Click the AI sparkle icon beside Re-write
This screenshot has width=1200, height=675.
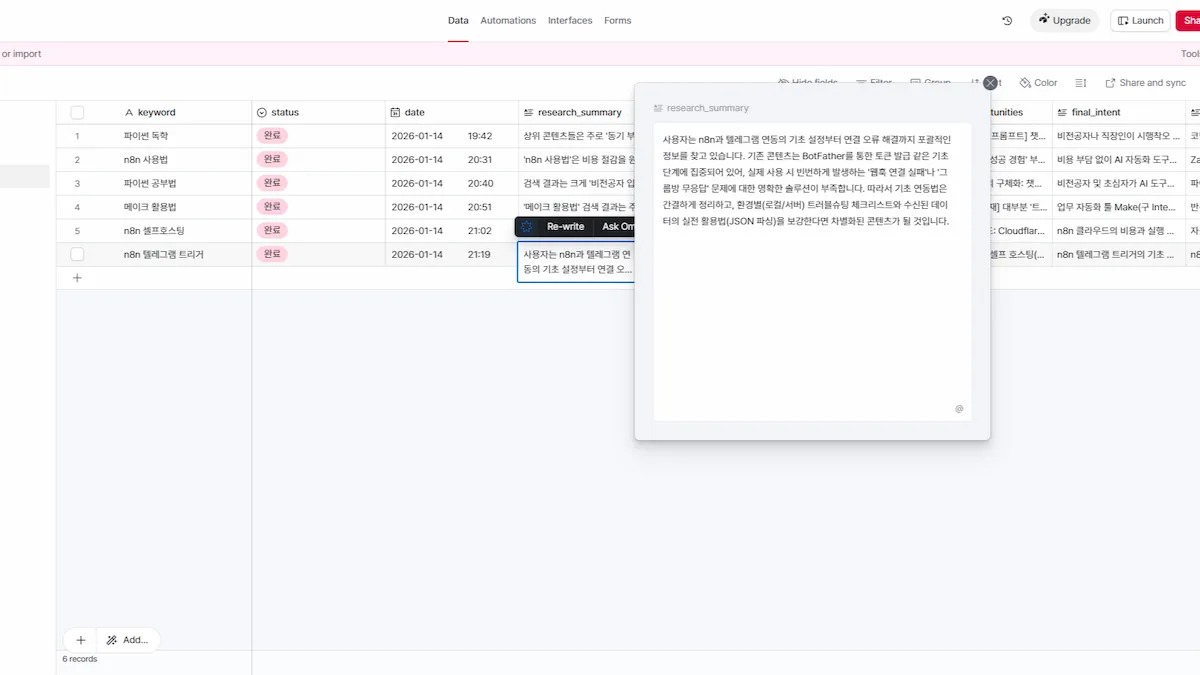(527, 227)
